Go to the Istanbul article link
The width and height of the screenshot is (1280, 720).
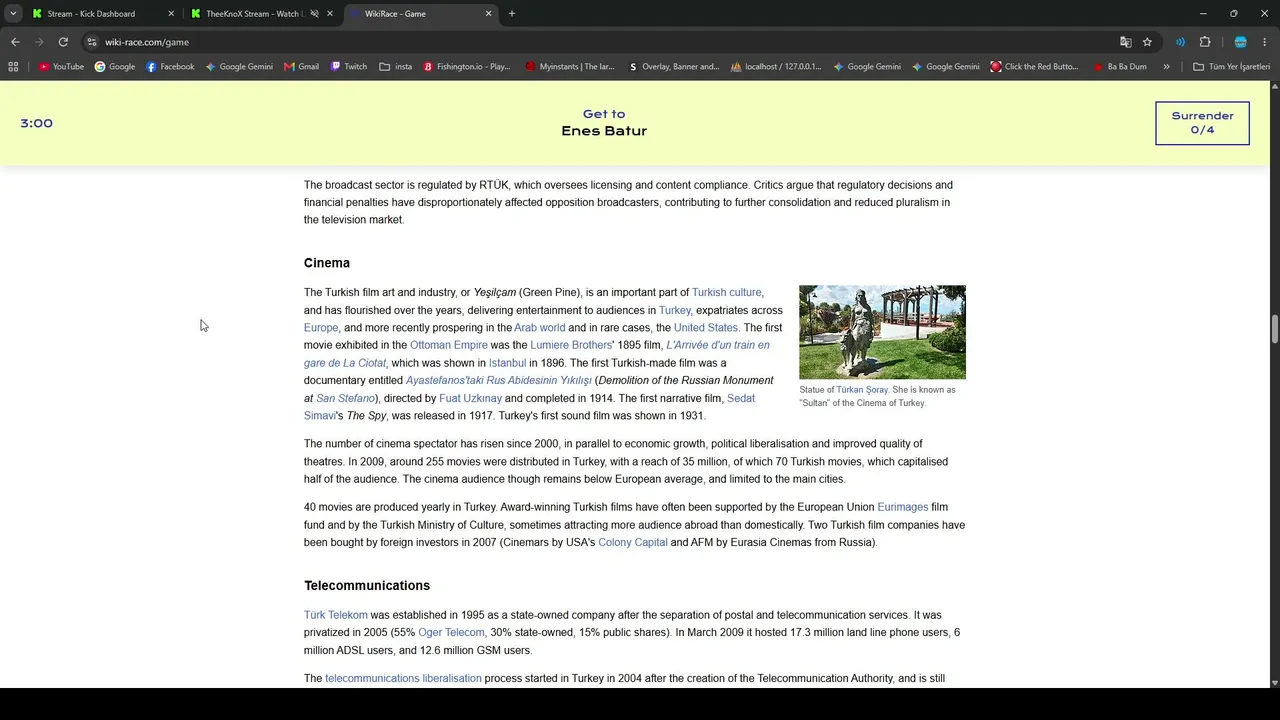coord(507,363)
